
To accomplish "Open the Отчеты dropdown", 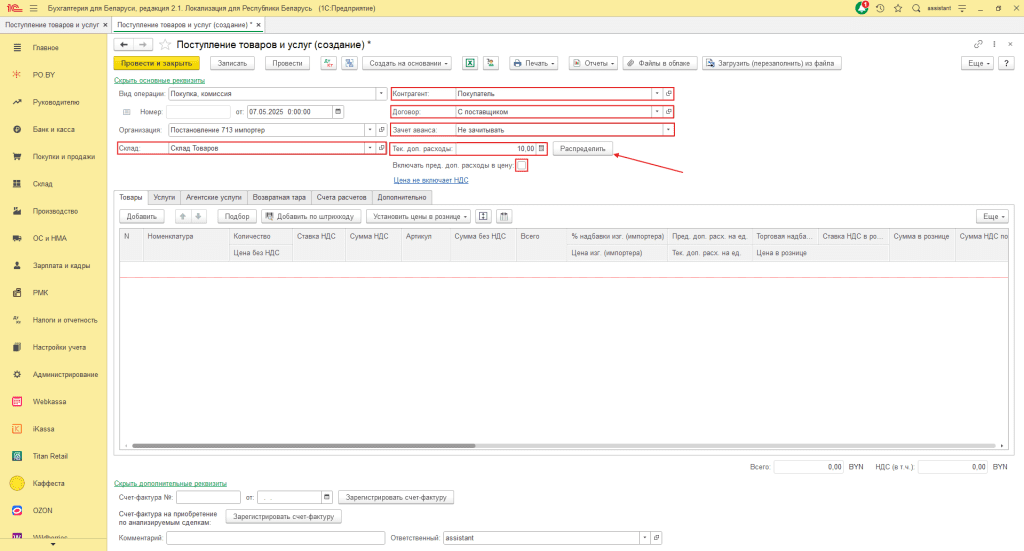I will (x=594, y=63).
